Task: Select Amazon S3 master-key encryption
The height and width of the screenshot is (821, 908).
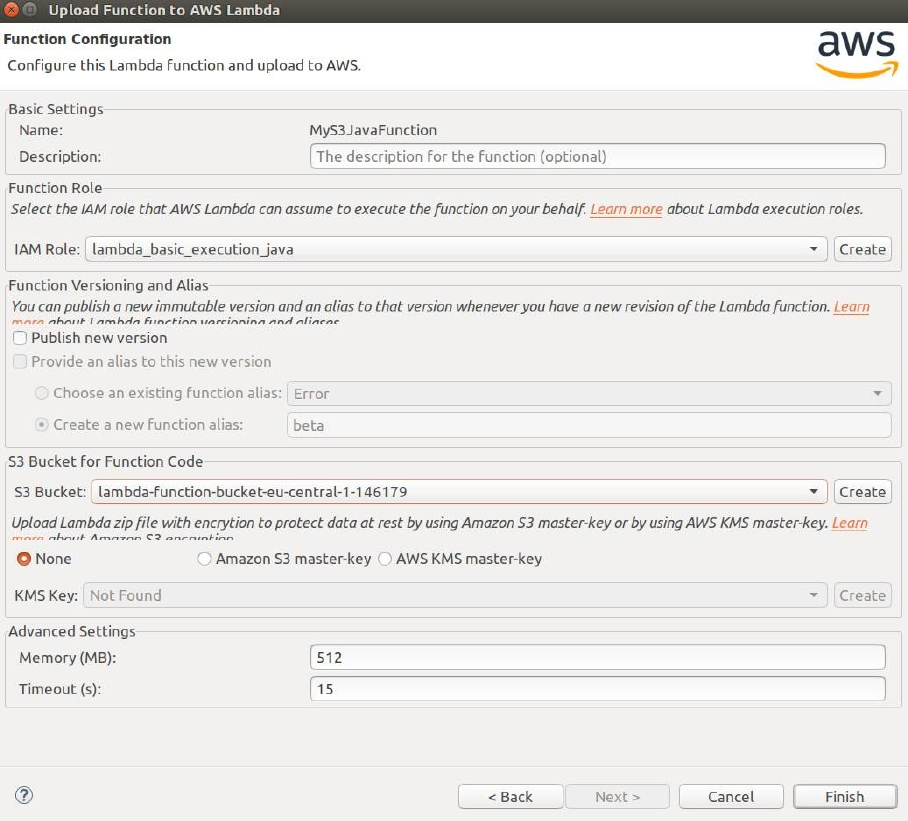Action: pos(204,559)
